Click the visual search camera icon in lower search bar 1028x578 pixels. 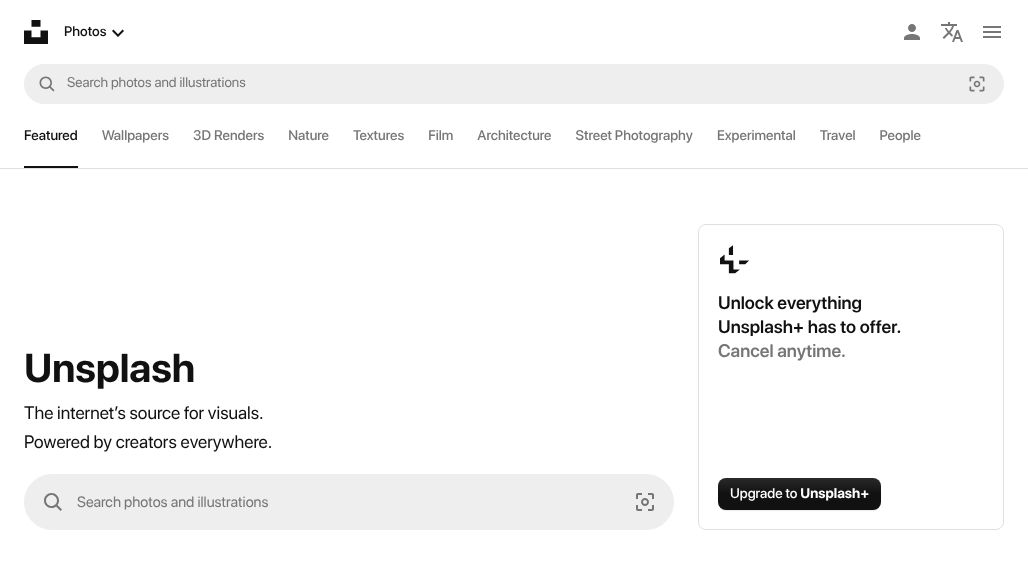click(645, 502)
